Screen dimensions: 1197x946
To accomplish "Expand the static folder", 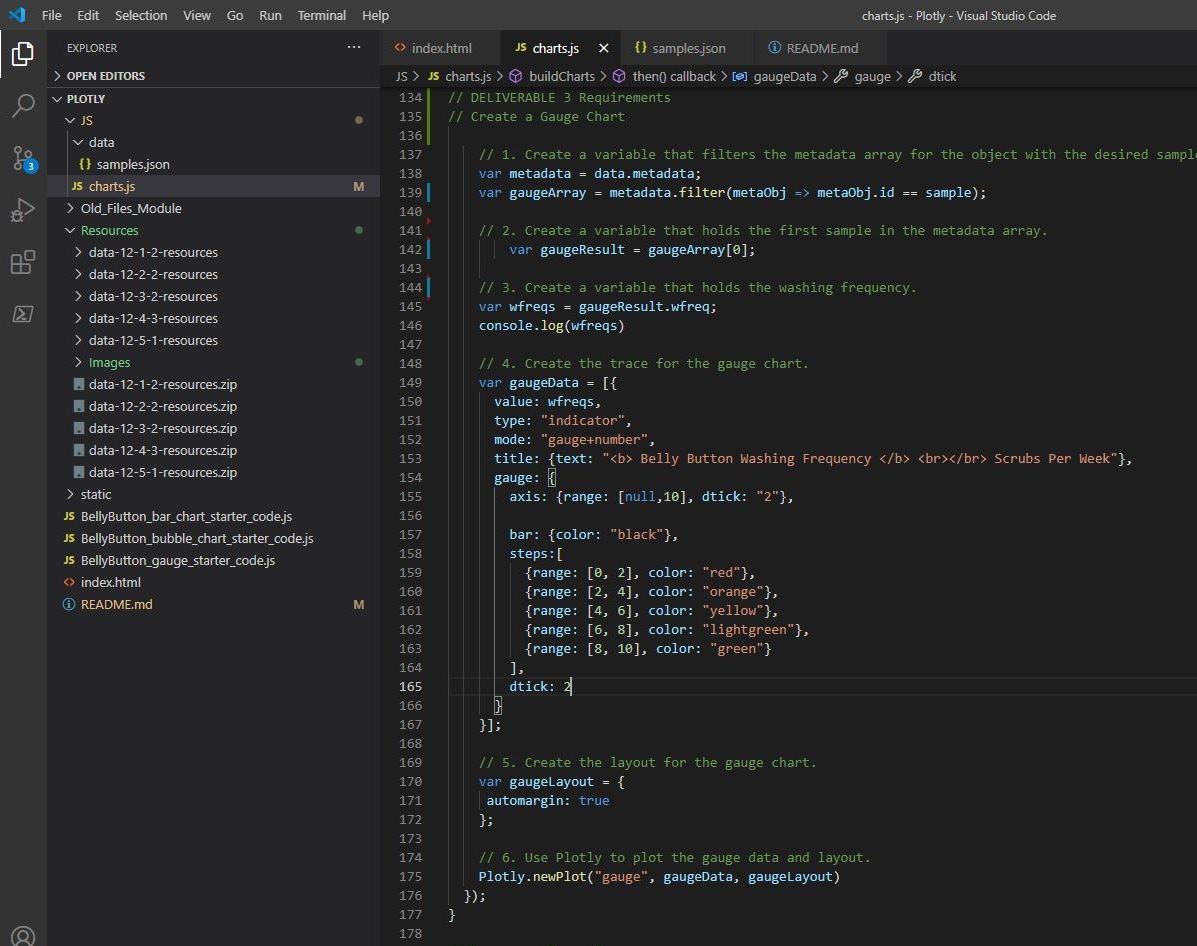I will point(96,494).
